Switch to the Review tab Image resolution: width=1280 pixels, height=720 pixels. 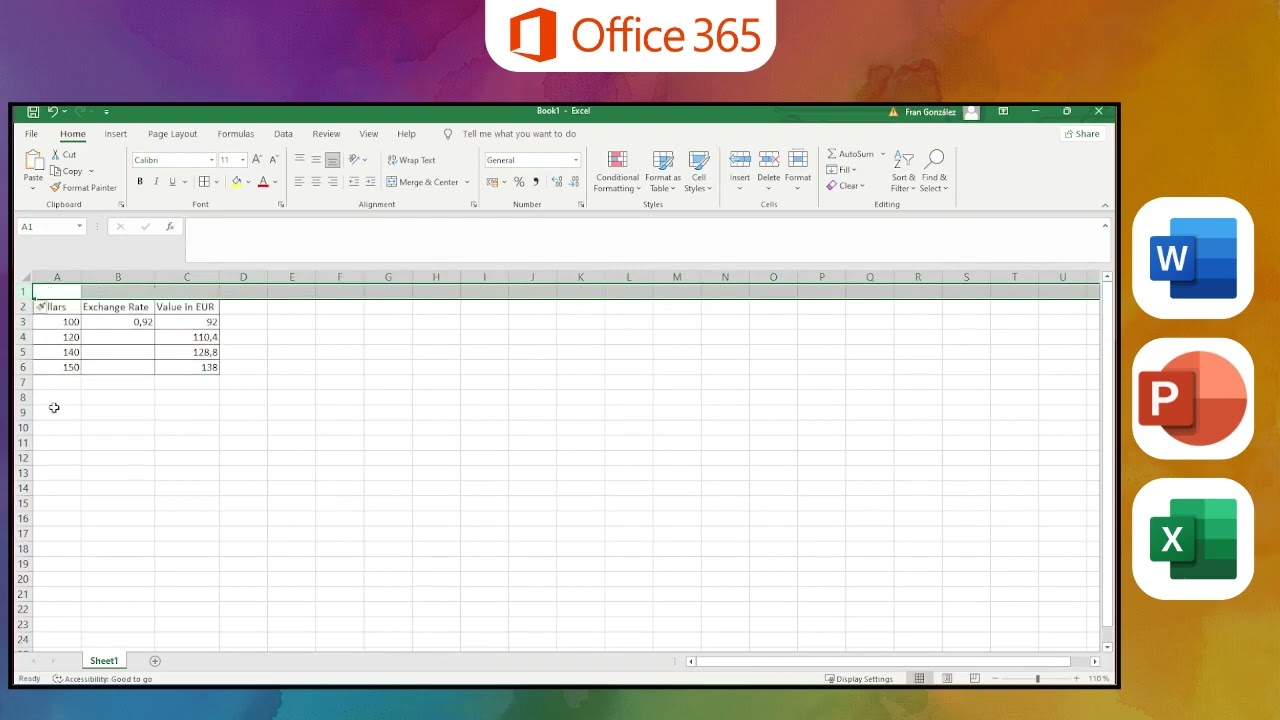point(326,134)
